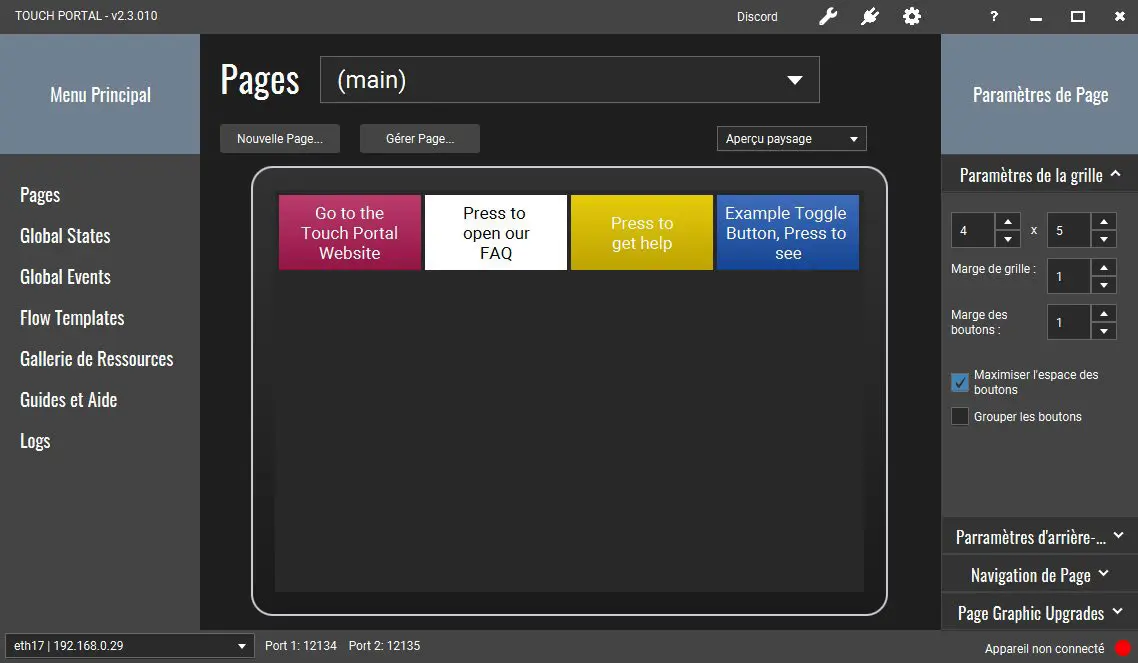Open Gallerie de Ressources
Screen dimensions: 1138x663
click(x=97, y=359)
